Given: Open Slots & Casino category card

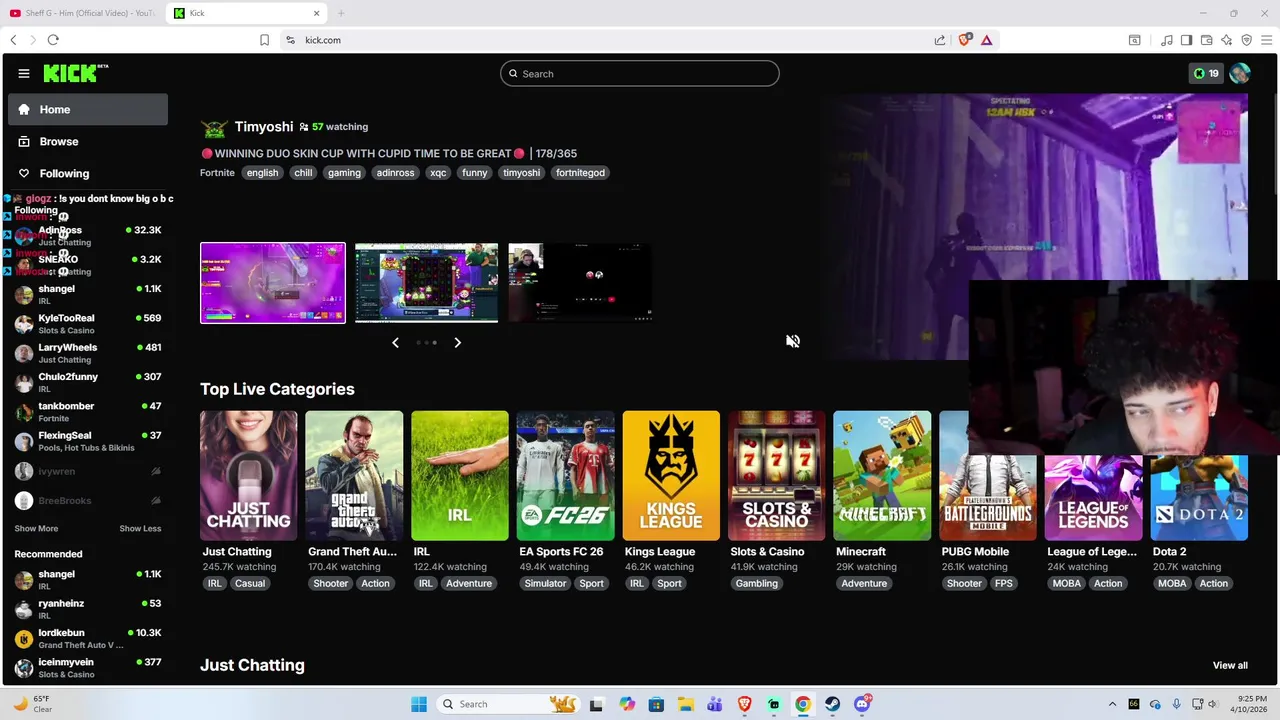Looking at the screenshot, I should click(x=777, y=476).
